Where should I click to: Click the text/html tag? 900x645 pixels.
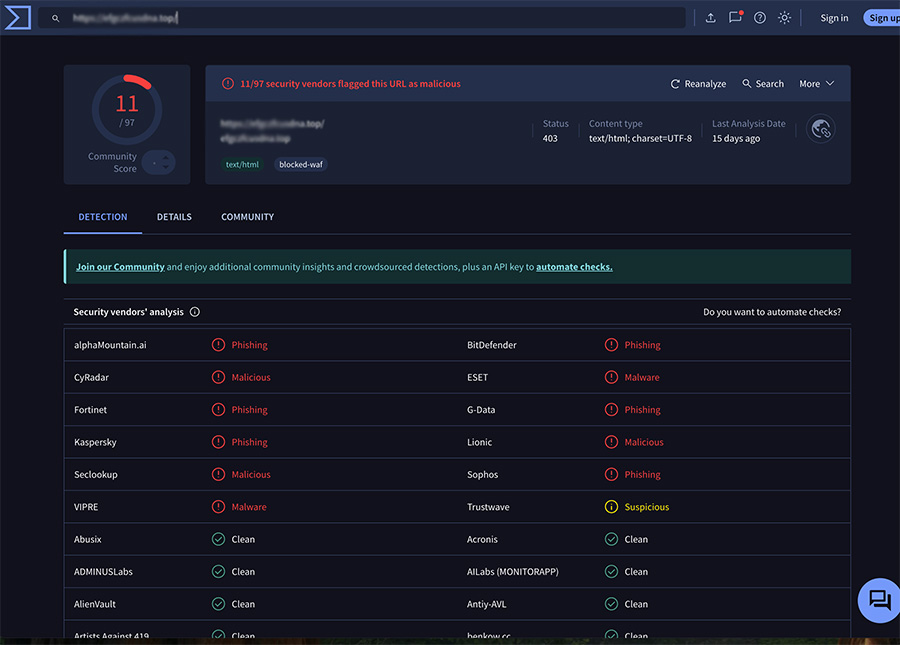pyautogui.click(x=242, y=165)
